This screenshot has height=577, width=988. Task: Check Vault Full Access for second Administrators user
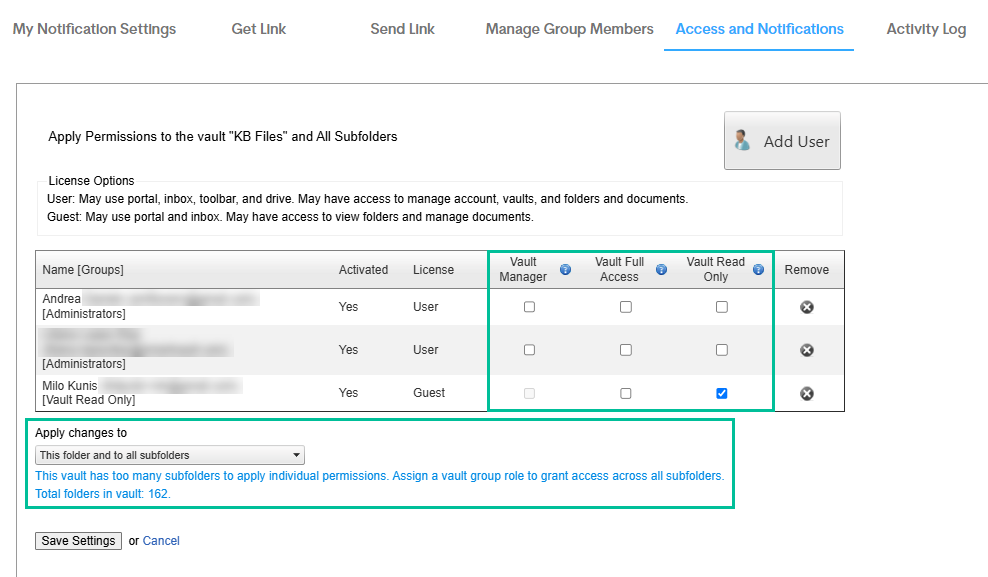[x=626, y=350]
